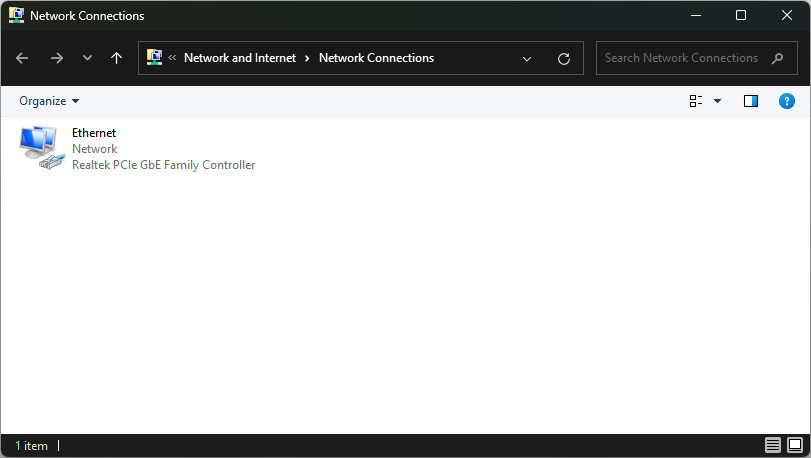Select the Ethernet network adapter icon

(x=39, y=147)
